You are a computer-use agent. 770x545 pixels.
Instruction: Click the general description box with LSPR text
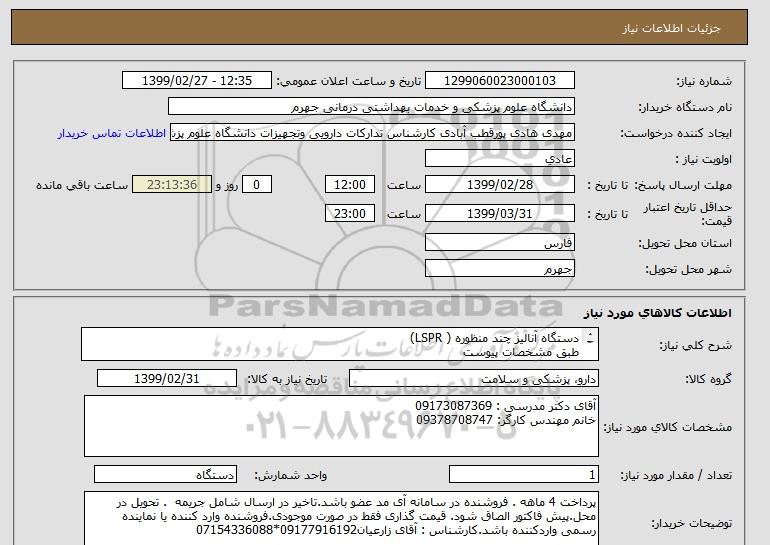(x=340, y=345)
